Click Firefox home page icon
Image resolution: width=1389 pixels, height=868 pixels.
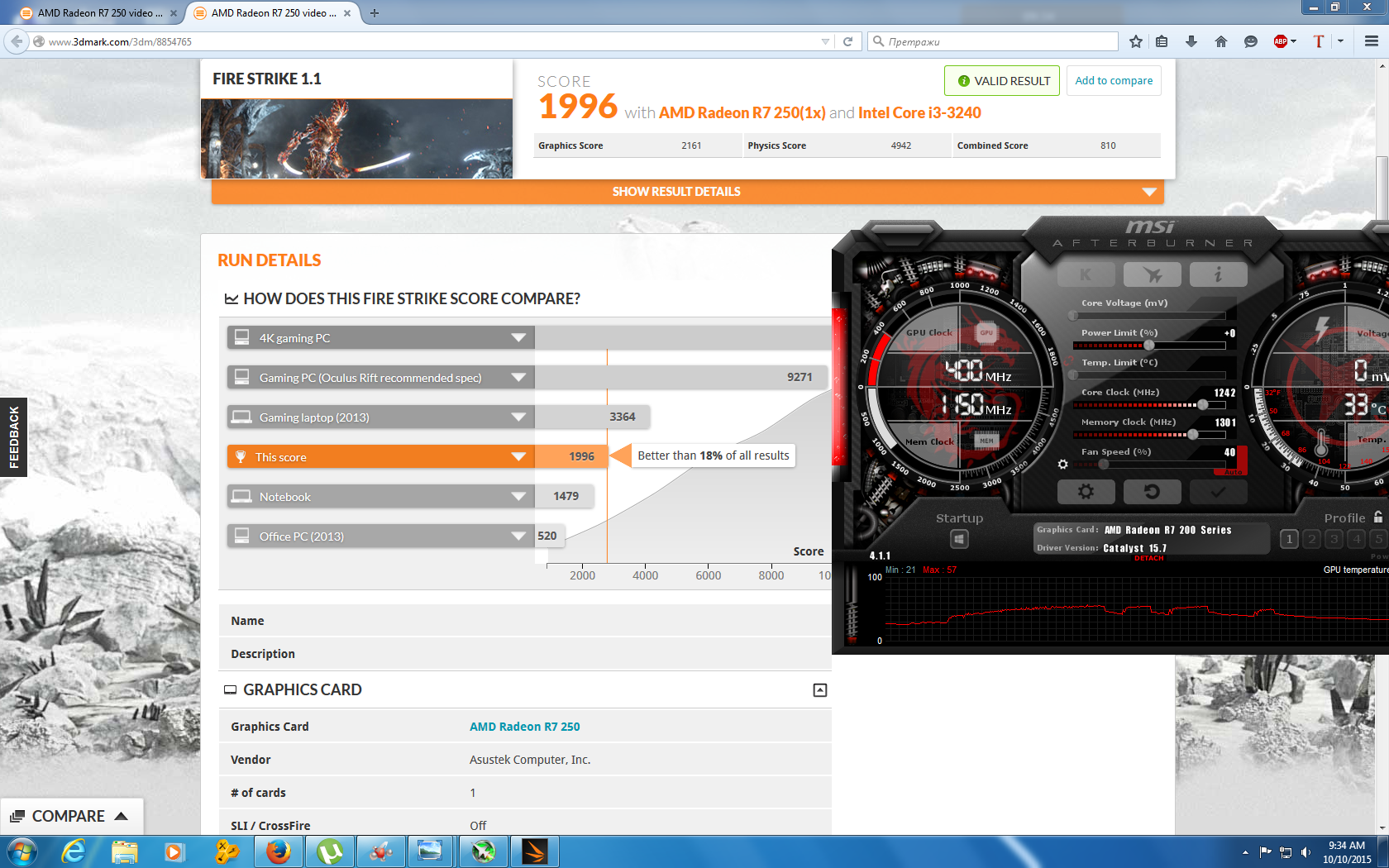pyautogui.click(x=1220, y=41)
